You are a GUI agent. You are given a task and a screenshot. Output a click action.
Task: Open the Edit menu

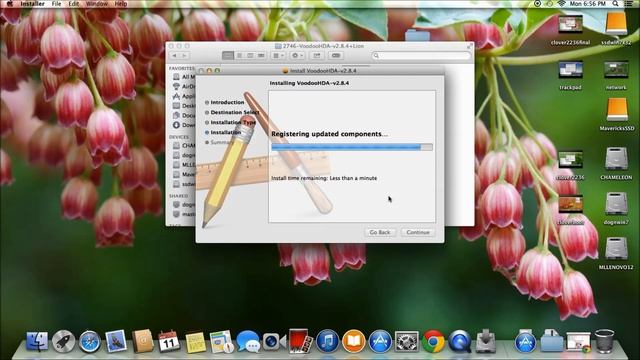(73, 4)
